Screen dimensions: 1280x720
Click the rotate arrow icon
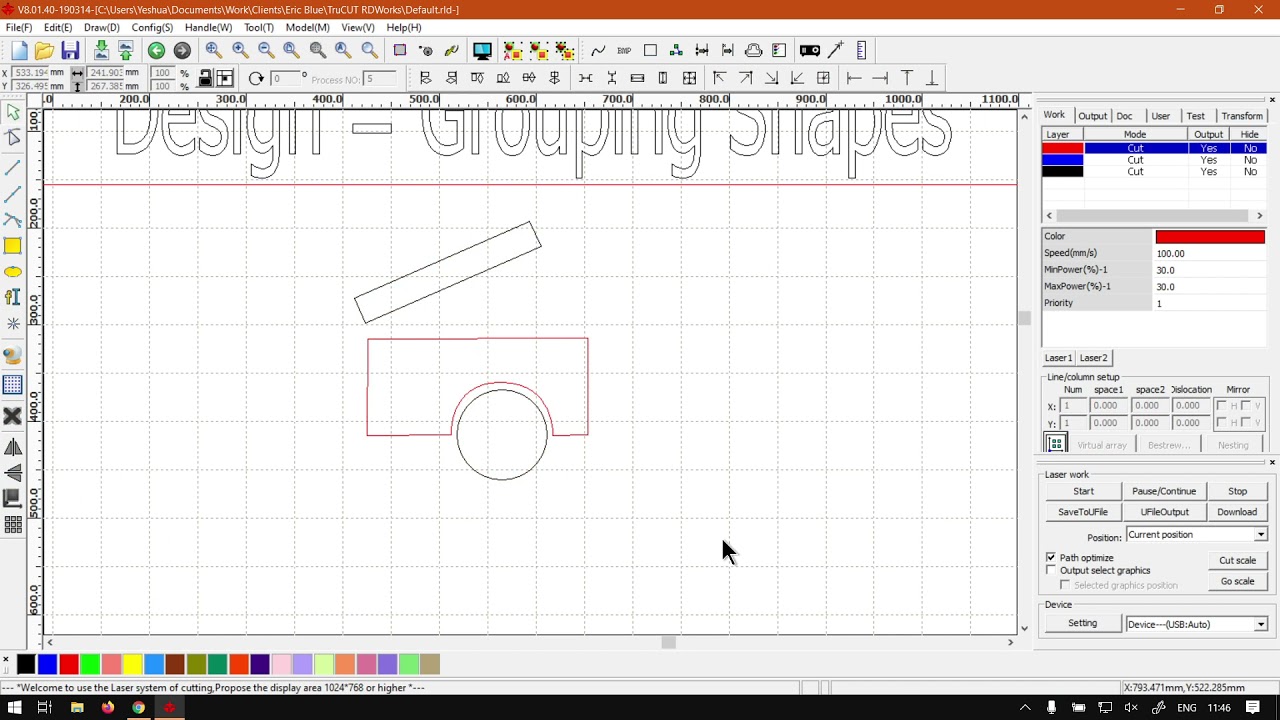(x=256, y=78)
